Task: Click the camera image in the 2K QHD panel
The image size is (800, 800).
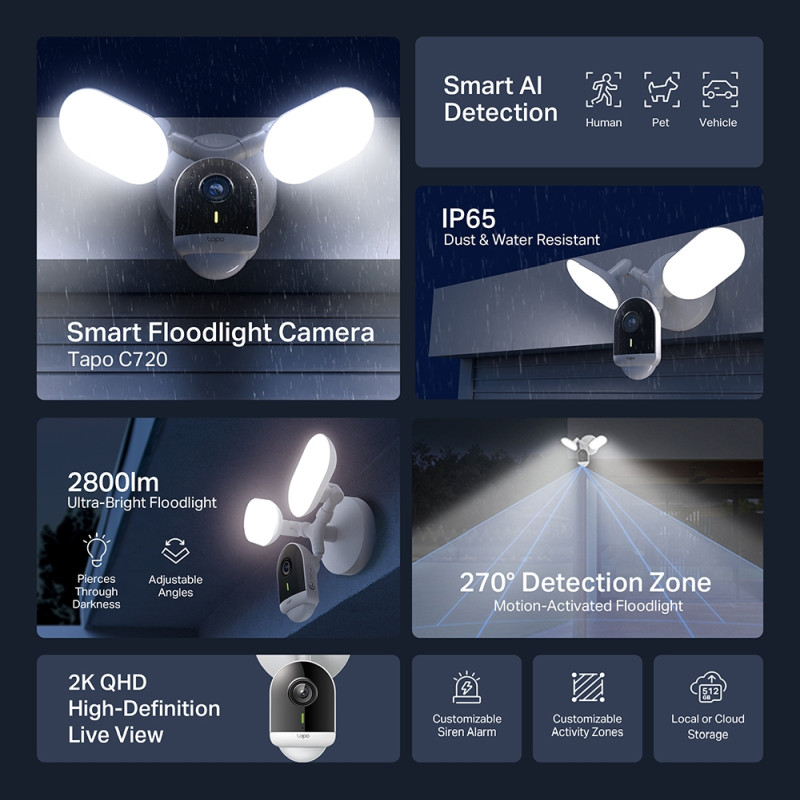Action: 303,708
